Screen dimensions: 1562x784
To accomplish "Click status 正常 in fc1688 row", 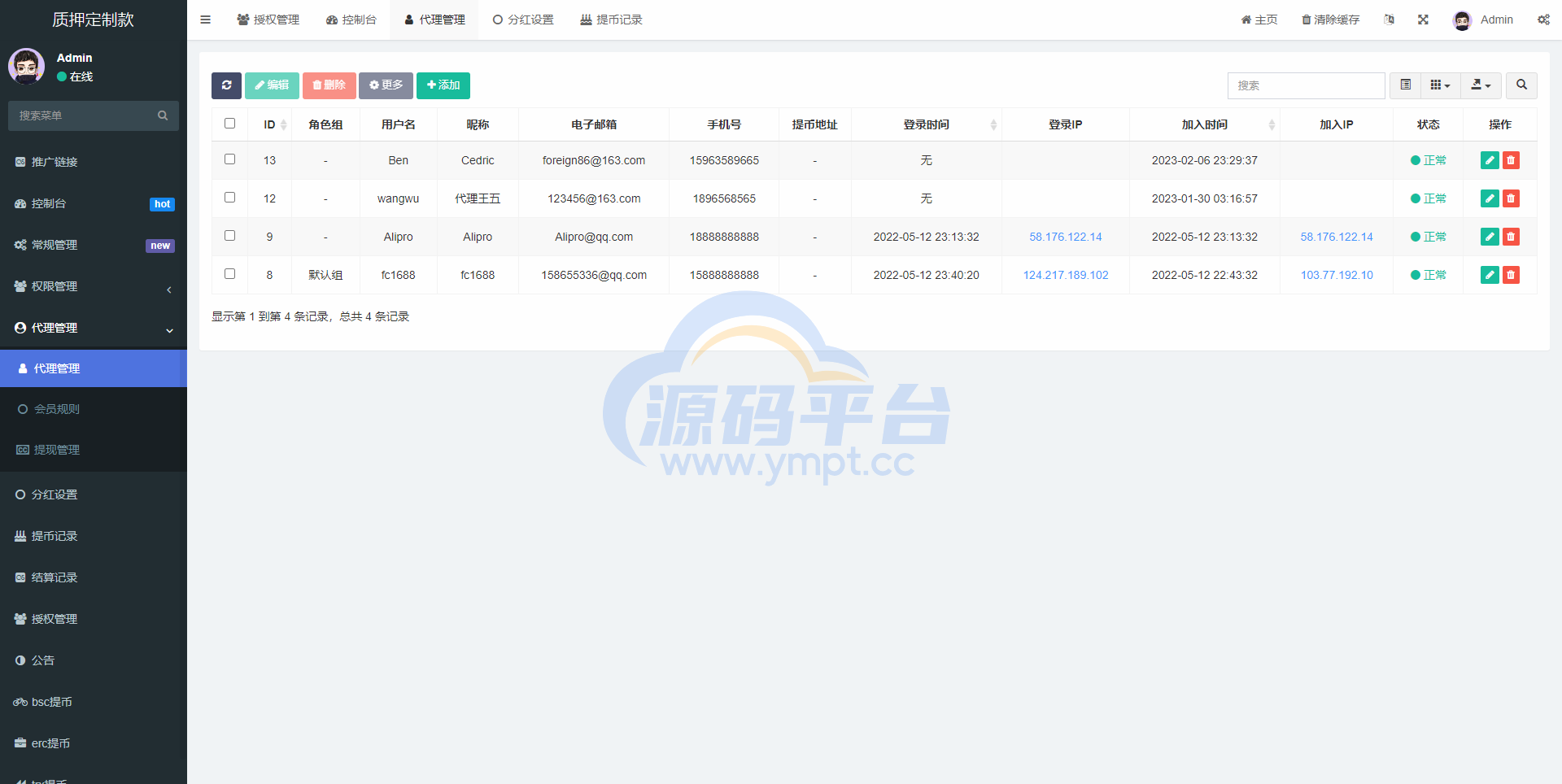I will pos(1429,275).
